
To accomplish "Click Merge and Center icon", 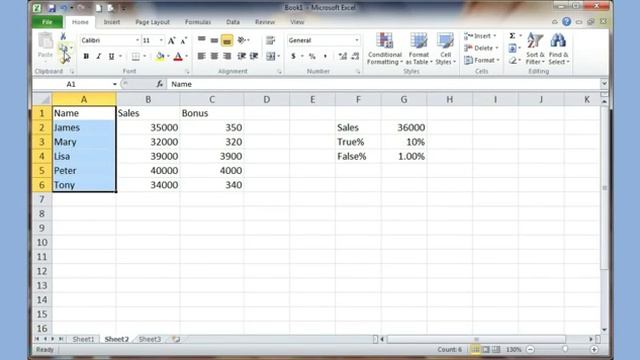I will click(270, 56).
